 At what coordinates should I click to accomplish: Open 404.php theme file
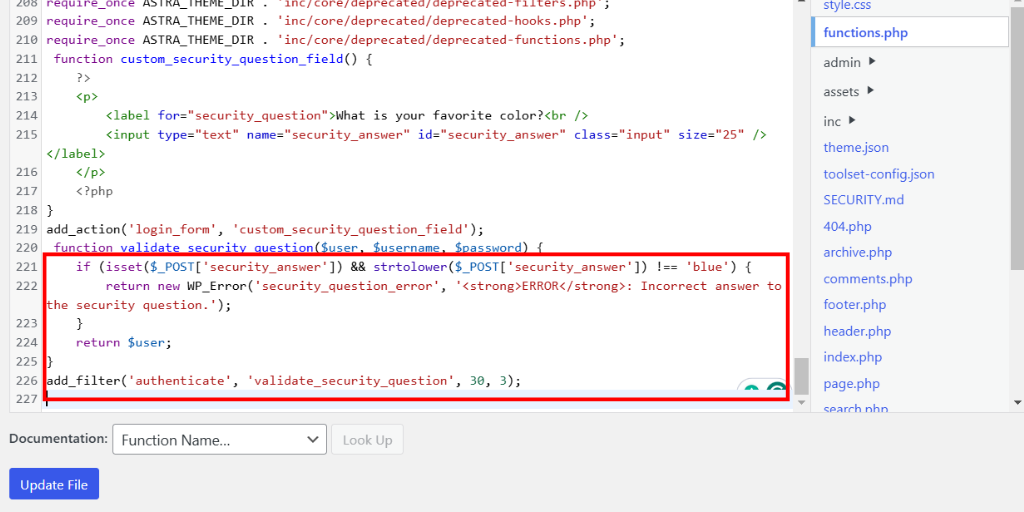pyautogui.click(x=847, y=227)
